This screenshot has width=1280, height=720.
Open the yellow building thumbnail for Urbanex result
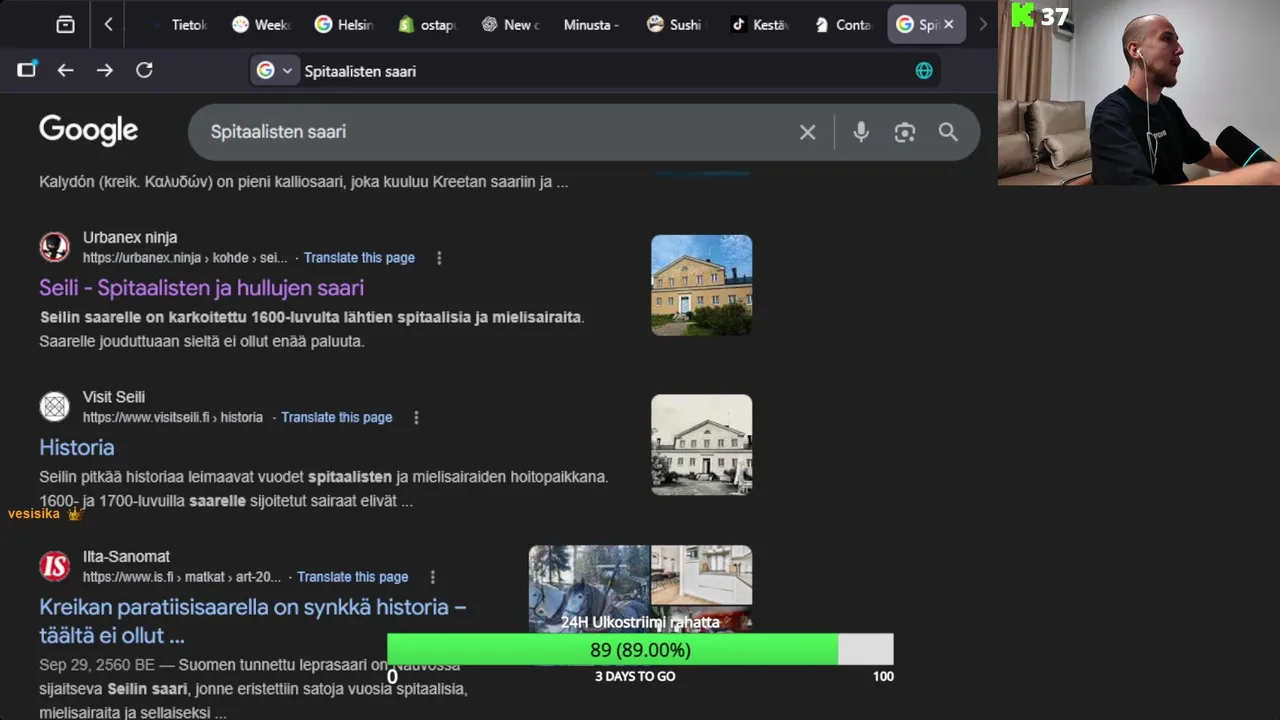click(701, 285)
